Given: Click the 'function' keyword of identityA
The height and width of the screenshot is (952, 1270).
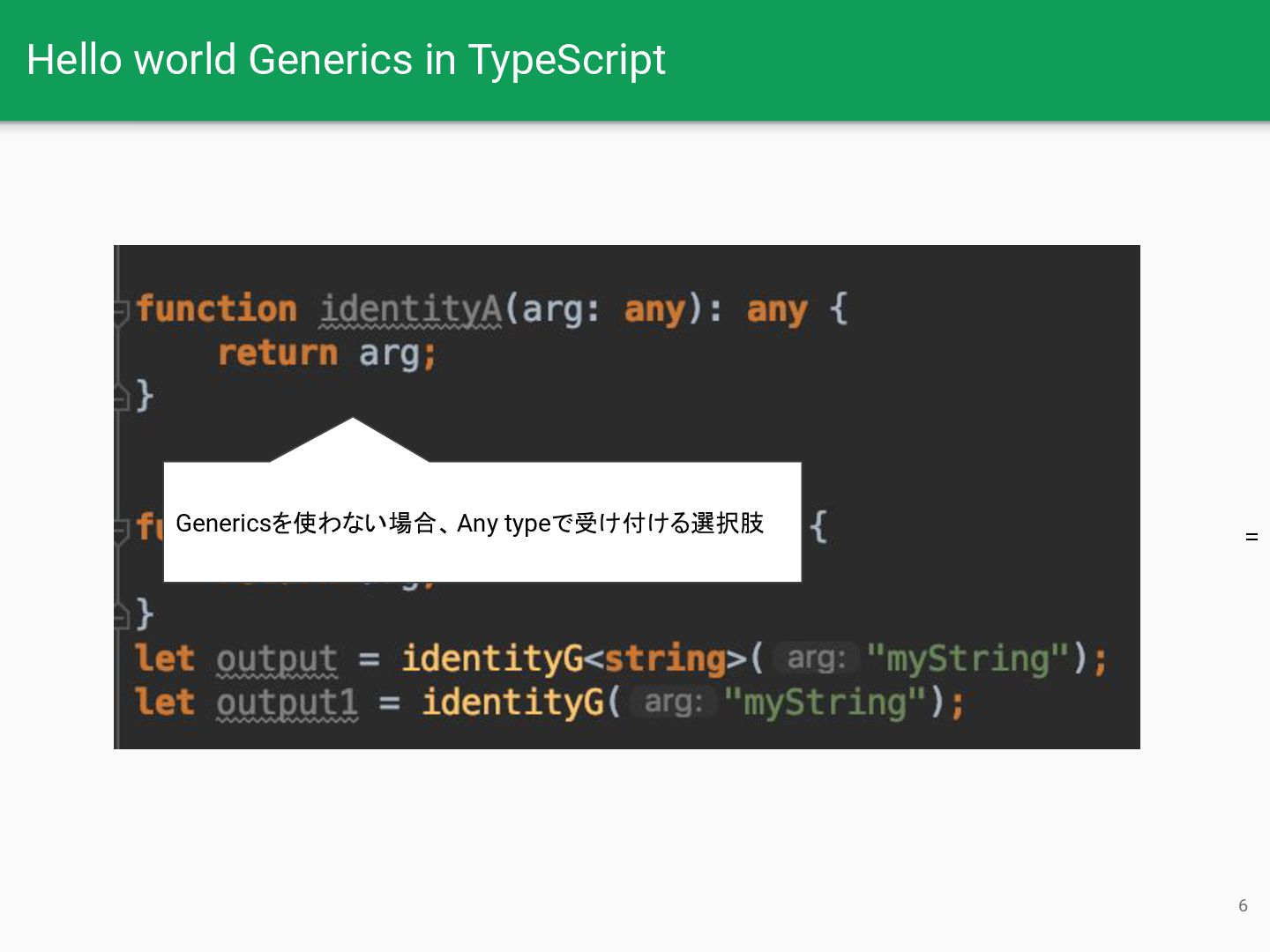Looking at the screenshot, I should coord(217,309).
